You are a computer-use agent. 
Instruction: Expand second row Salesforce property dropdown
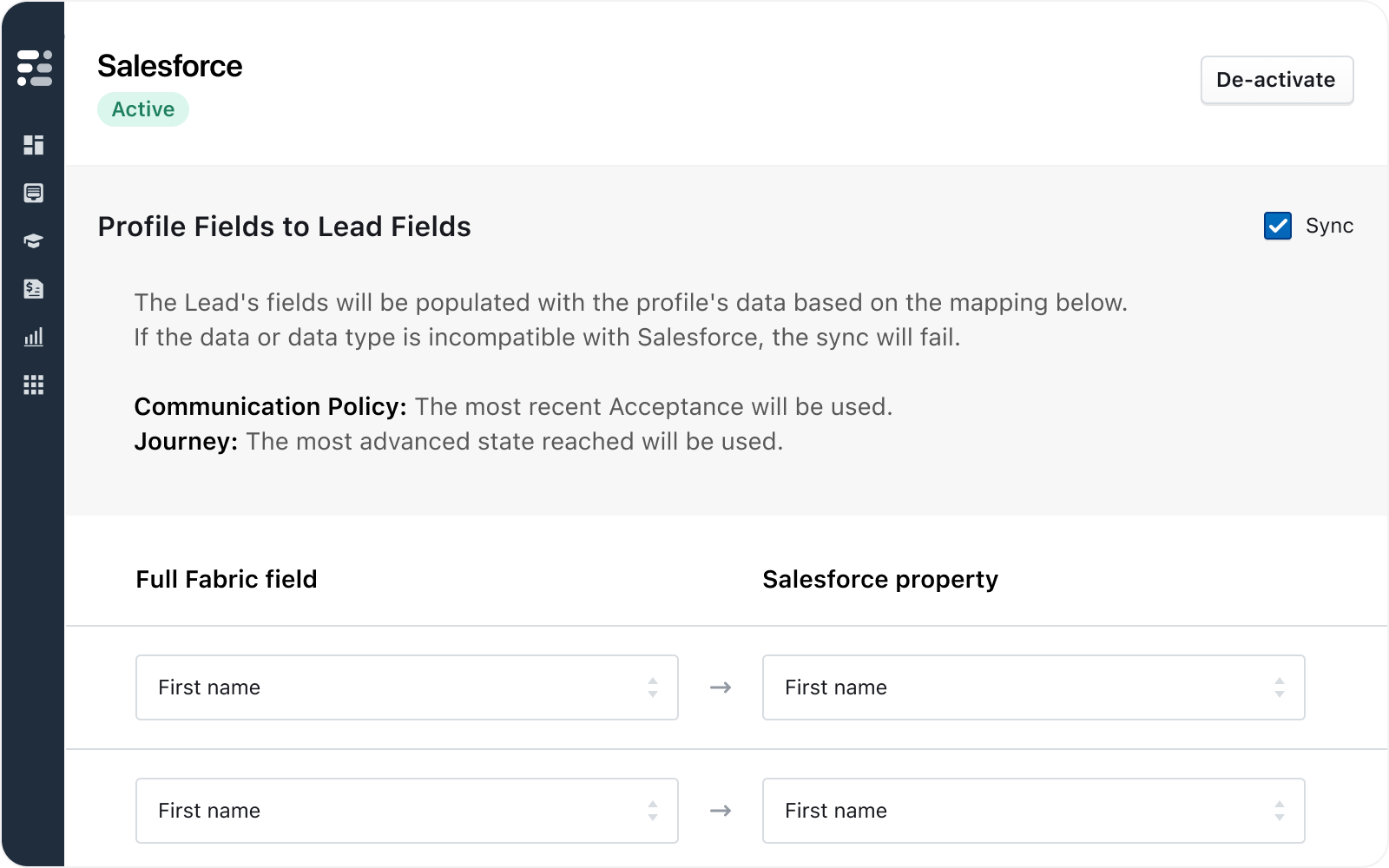[x=1033, y=811]
